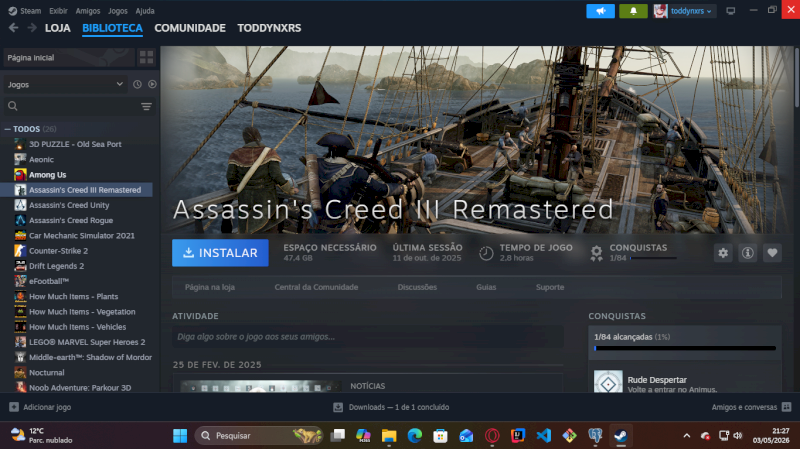Open Página na loja link
Image resolution: width=800 pixels, height=449 pixels.
(x=210, y=287)
